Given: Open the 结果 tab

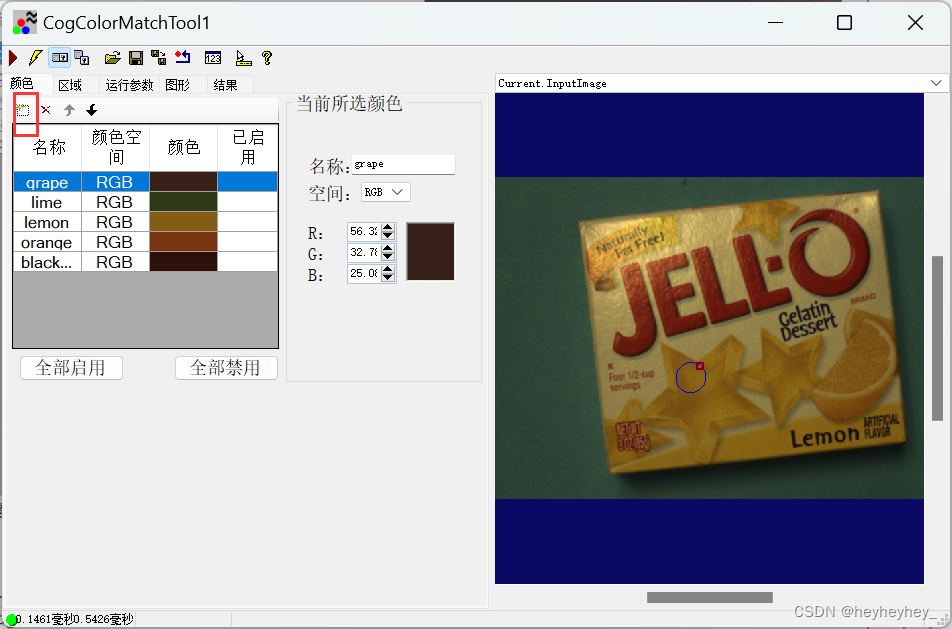Looking at the screenshot, I should [225, 85].
